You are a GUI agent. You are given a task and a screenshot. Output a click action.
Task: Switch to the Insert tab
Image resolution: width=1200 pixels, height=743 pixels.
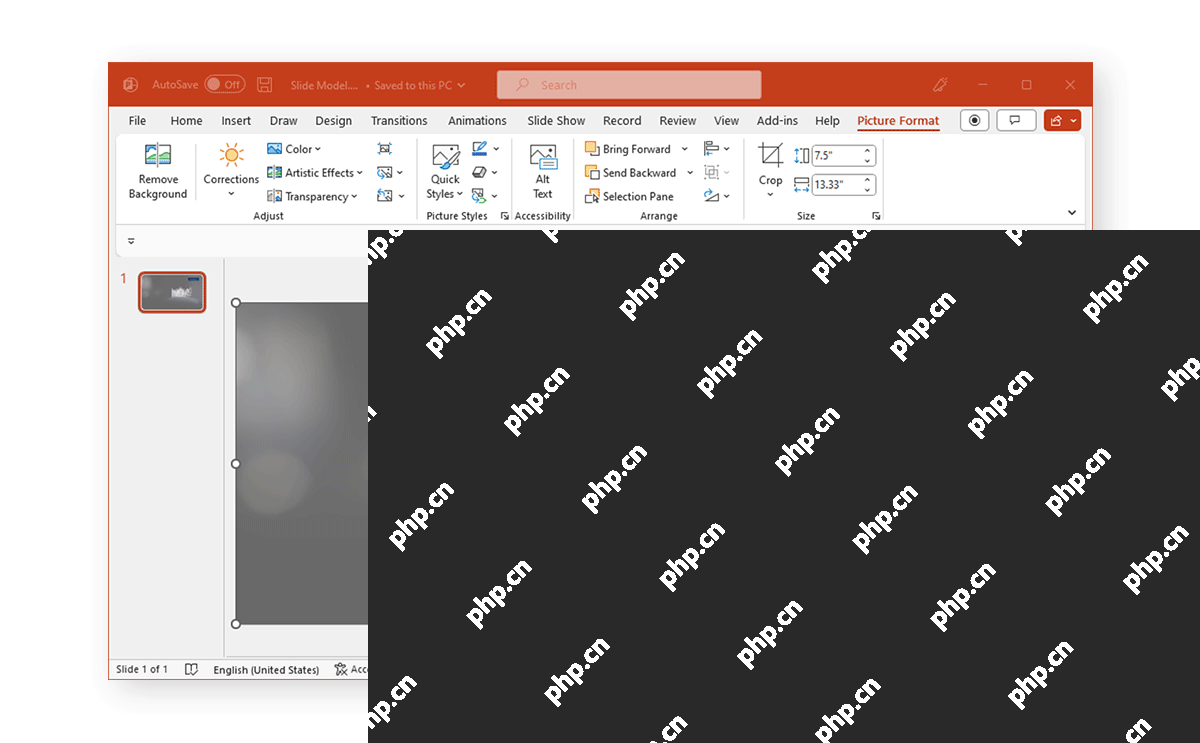236,121
